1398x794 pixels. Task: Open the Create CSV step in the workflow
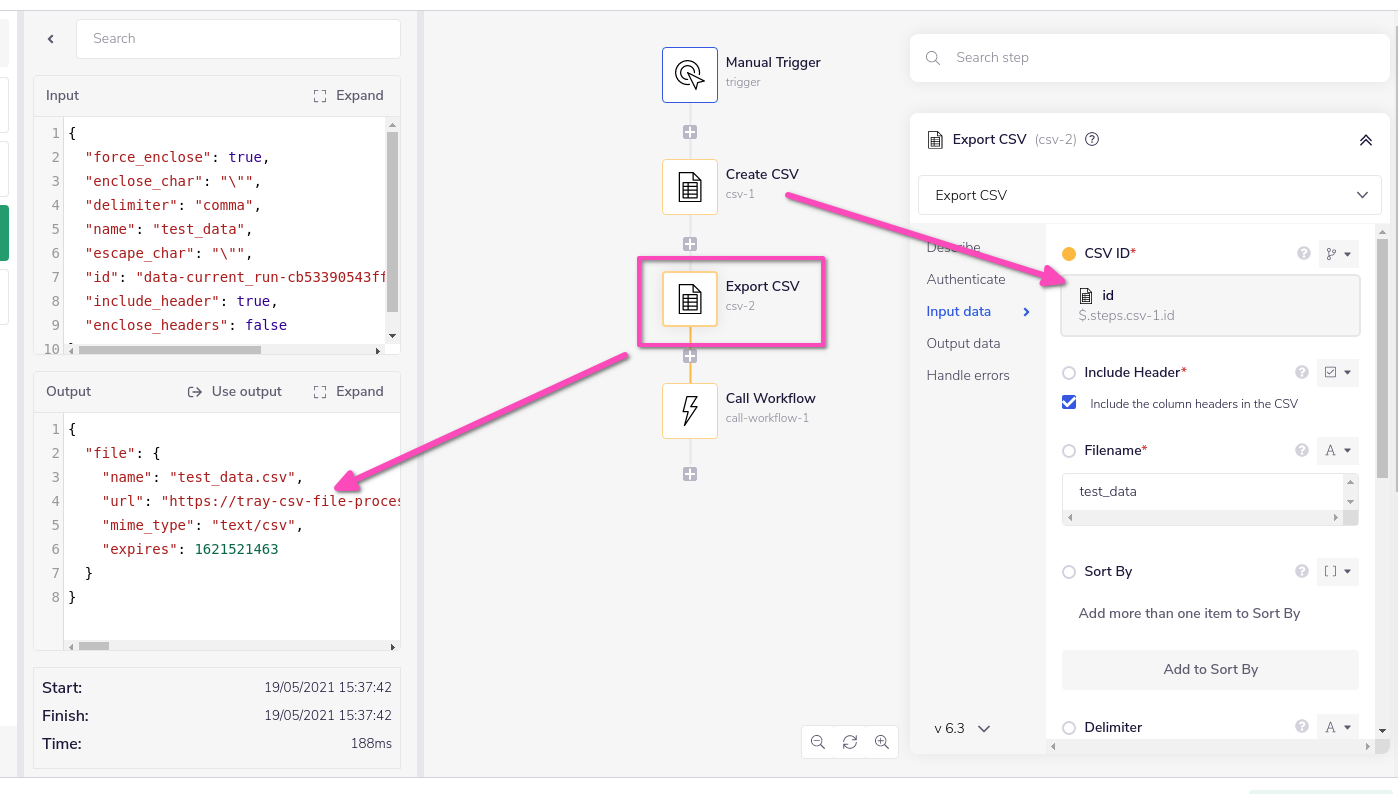pos(689,186)
